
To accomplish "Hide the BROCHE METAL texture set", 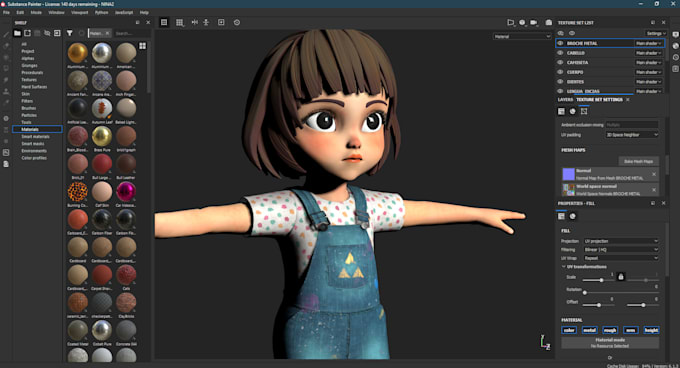I will point(560,43).
